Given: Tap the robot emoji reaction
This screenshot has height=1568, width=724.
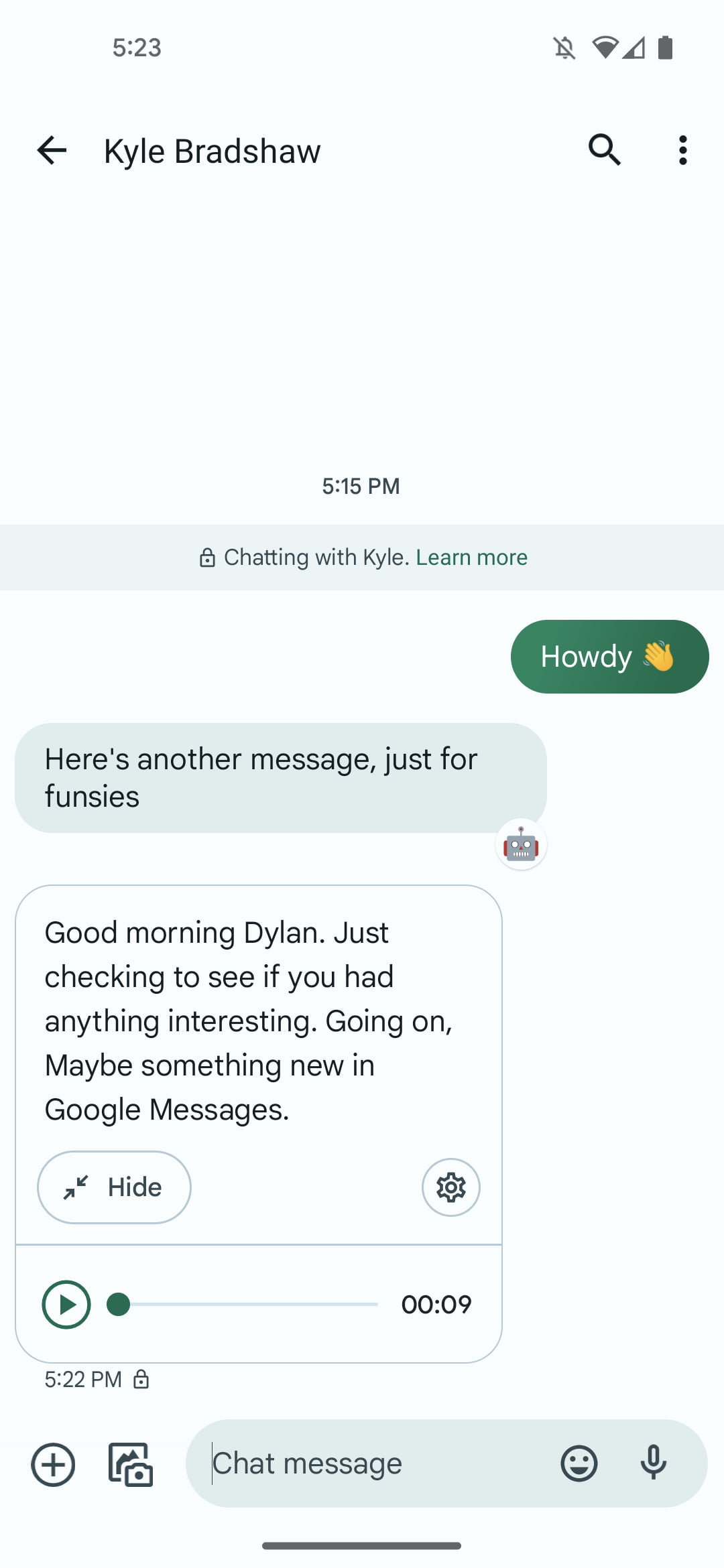Looking at the screenshot, I should click(521, 844).
